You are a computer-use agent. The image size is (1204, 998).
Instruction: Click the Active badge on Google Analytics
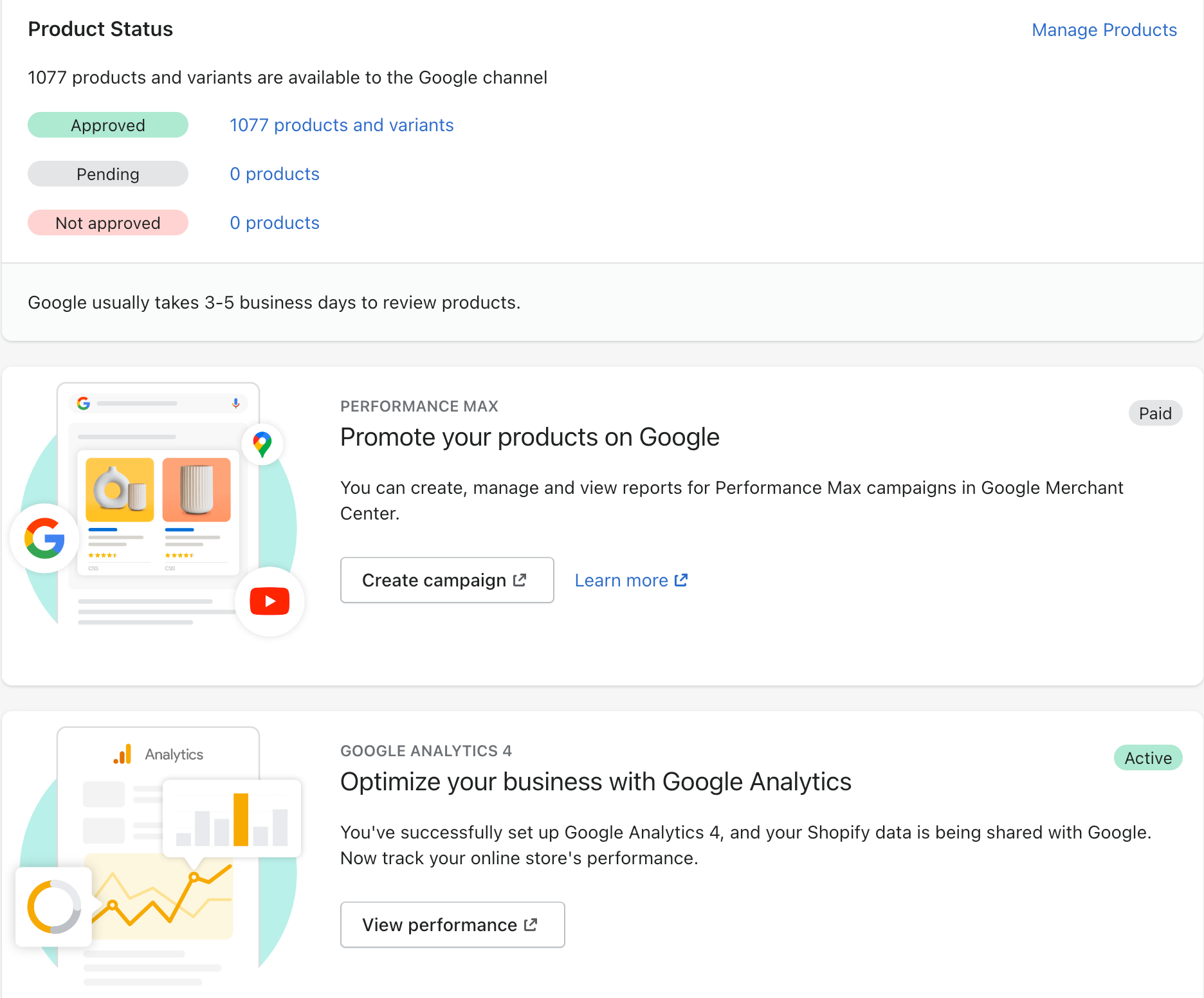tap(1148, 758)
